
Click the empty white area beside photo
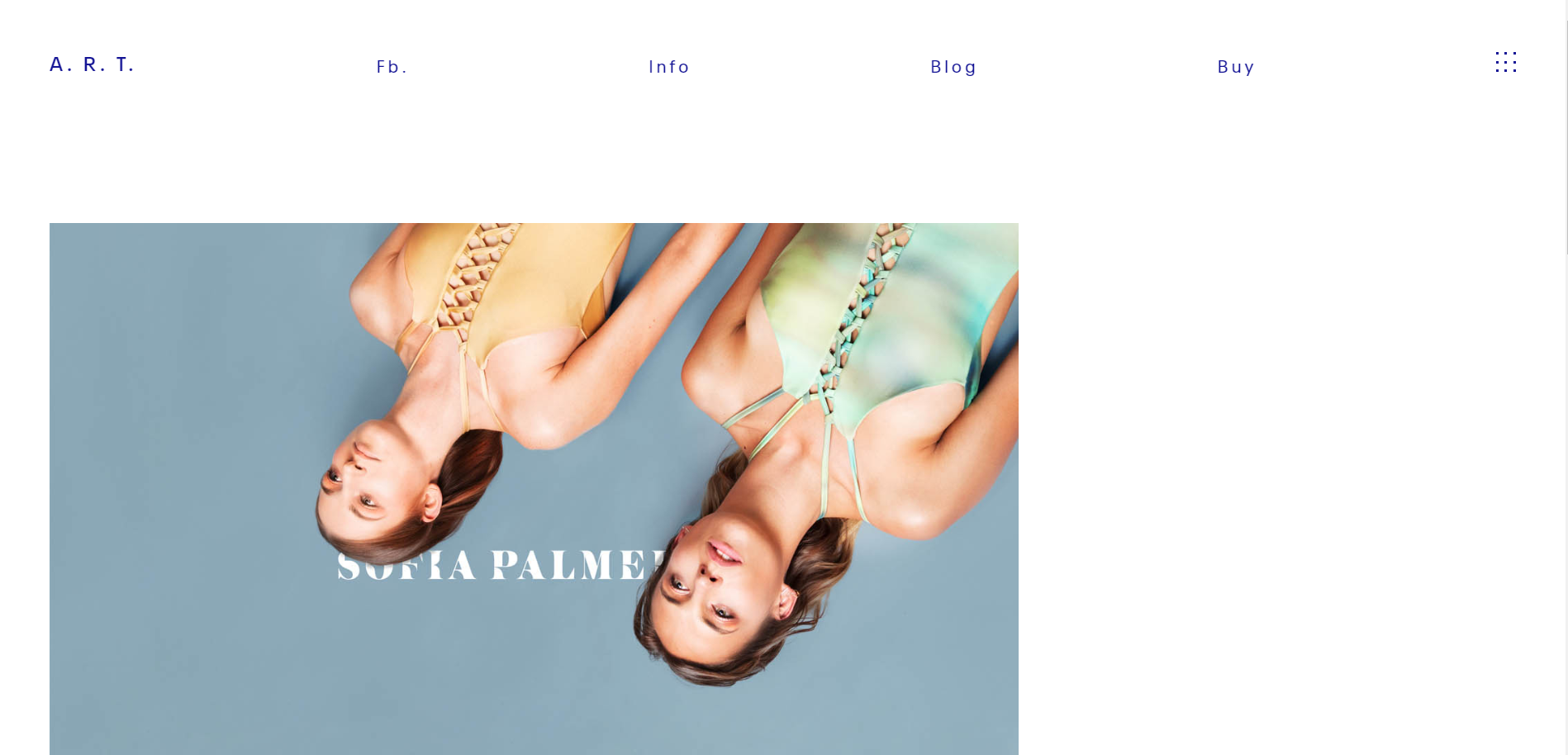(x=1289, y=487)
